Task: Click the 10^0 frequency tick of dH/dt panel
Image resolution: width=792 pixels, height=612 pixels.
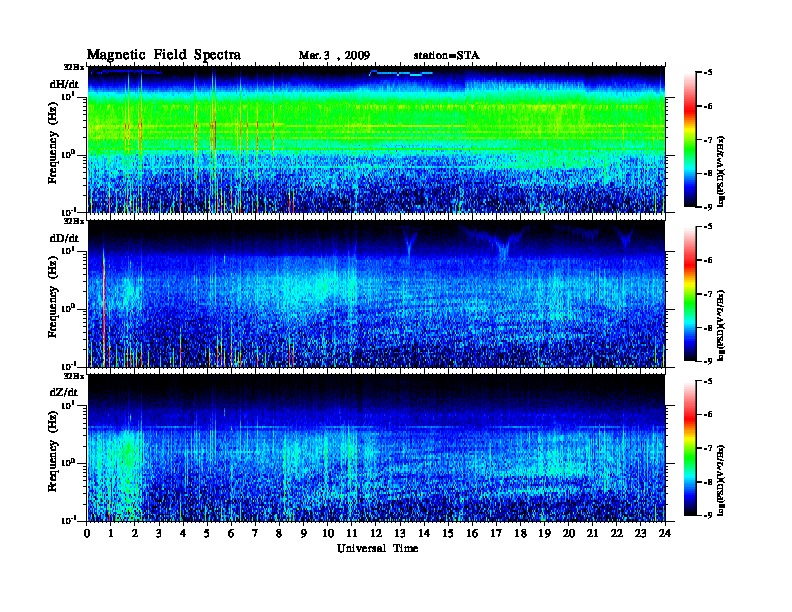Action: point(69,154)
